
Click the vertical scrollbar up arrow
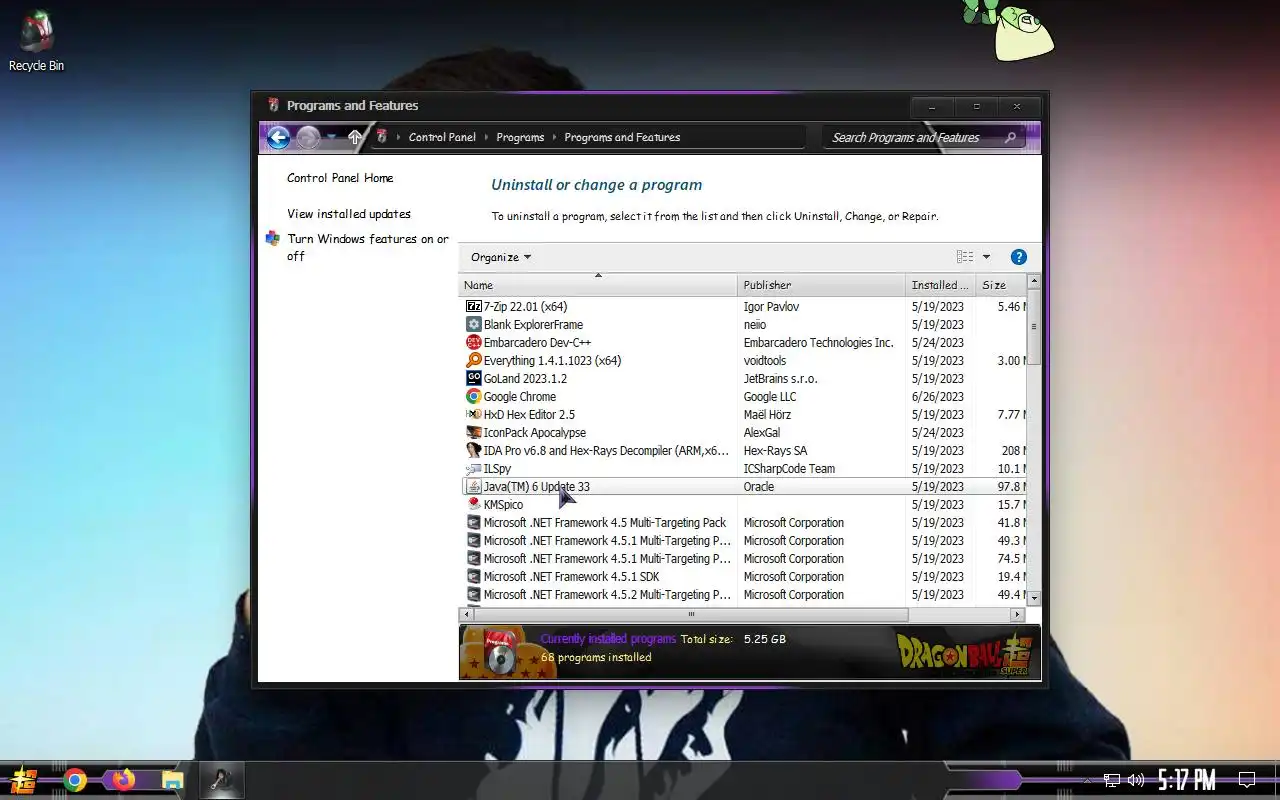(x=1034, y=282)
